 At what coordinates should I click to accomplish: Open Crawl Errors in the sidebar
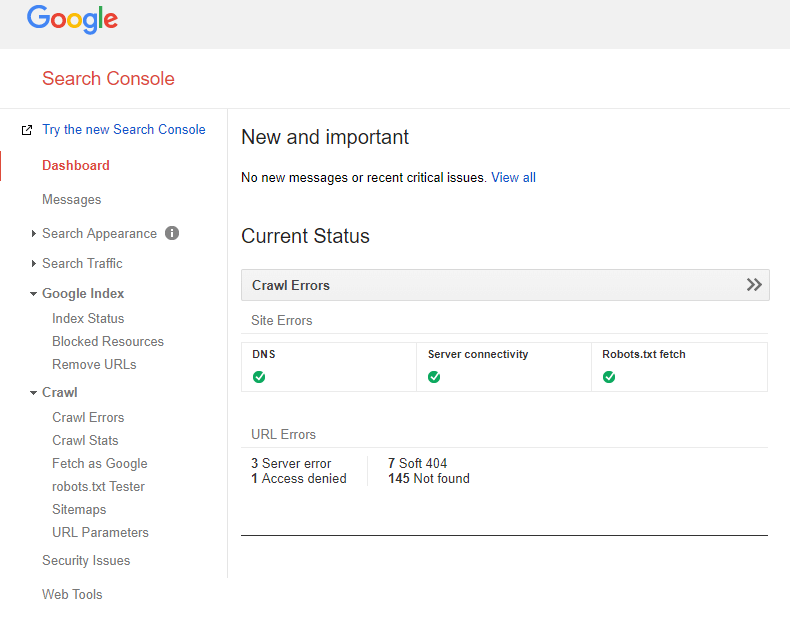pyautogui.click(x=88, y=417)
